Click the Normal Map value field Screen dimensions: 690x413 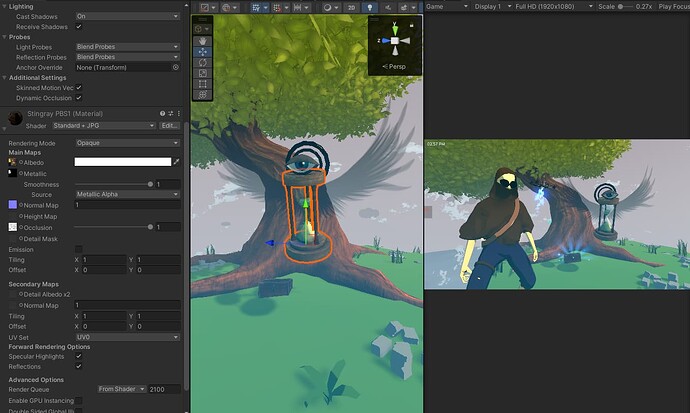127,205
